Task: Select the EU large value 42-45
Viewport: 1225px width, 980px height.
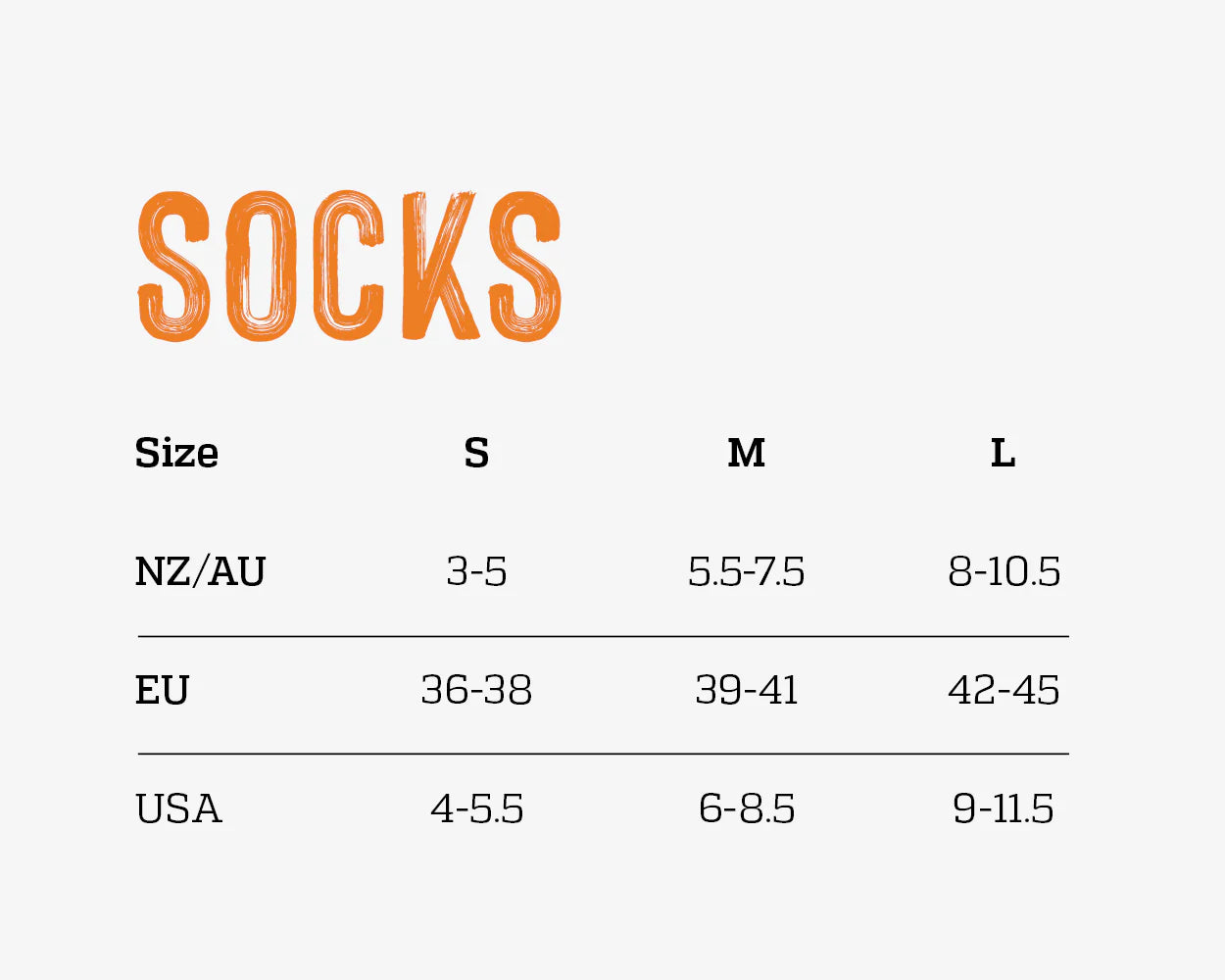Action: coord(1004,690)
